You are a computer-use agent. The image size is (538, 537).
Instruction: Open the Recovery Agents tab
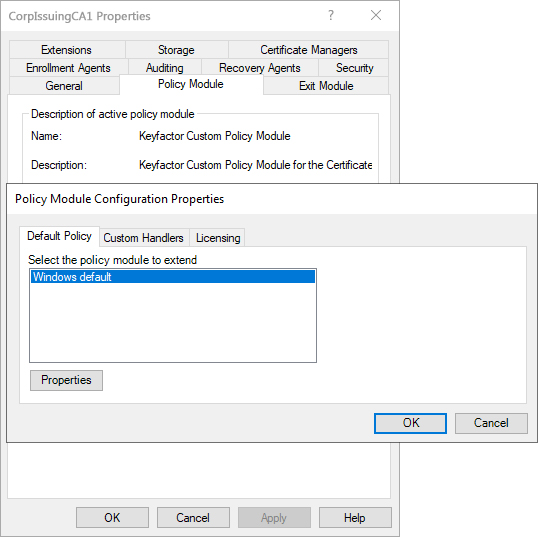260,68
